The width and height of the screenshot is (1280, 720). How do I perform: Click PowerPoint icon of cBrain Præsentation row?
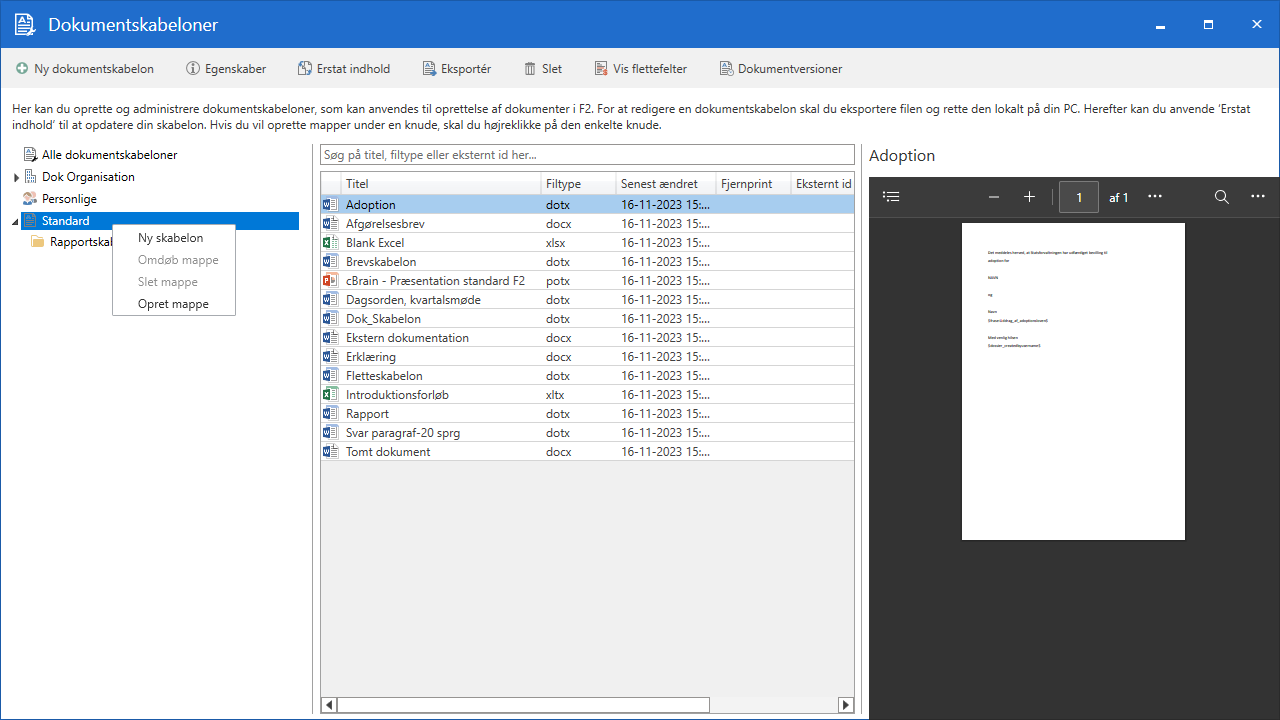point(331,281)
